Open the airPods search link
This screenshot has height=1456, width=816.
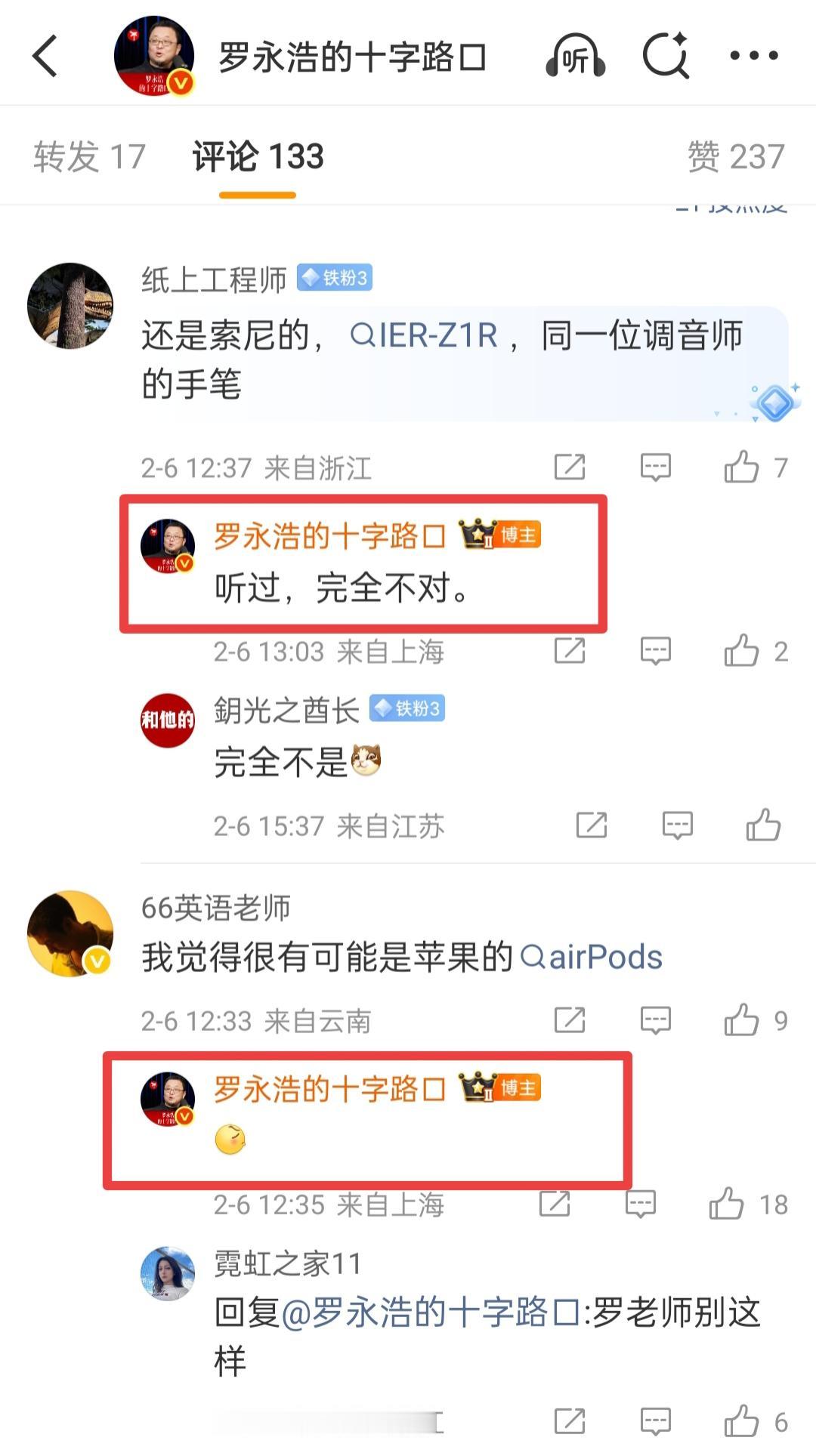click(592, 958)
